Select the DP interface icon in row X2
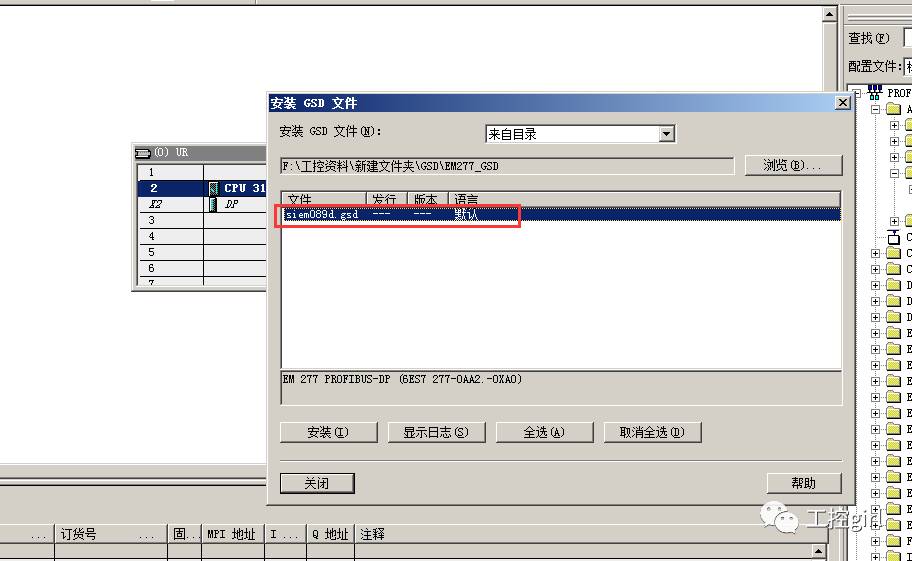Viewport: 912px width, 561px height. (213, 205)
